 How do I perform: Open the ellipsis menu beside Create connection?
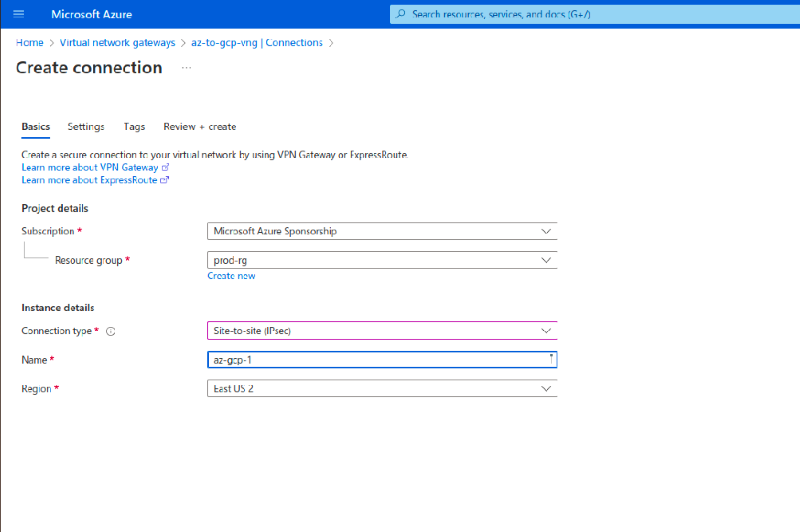click(x=186, y=68)
